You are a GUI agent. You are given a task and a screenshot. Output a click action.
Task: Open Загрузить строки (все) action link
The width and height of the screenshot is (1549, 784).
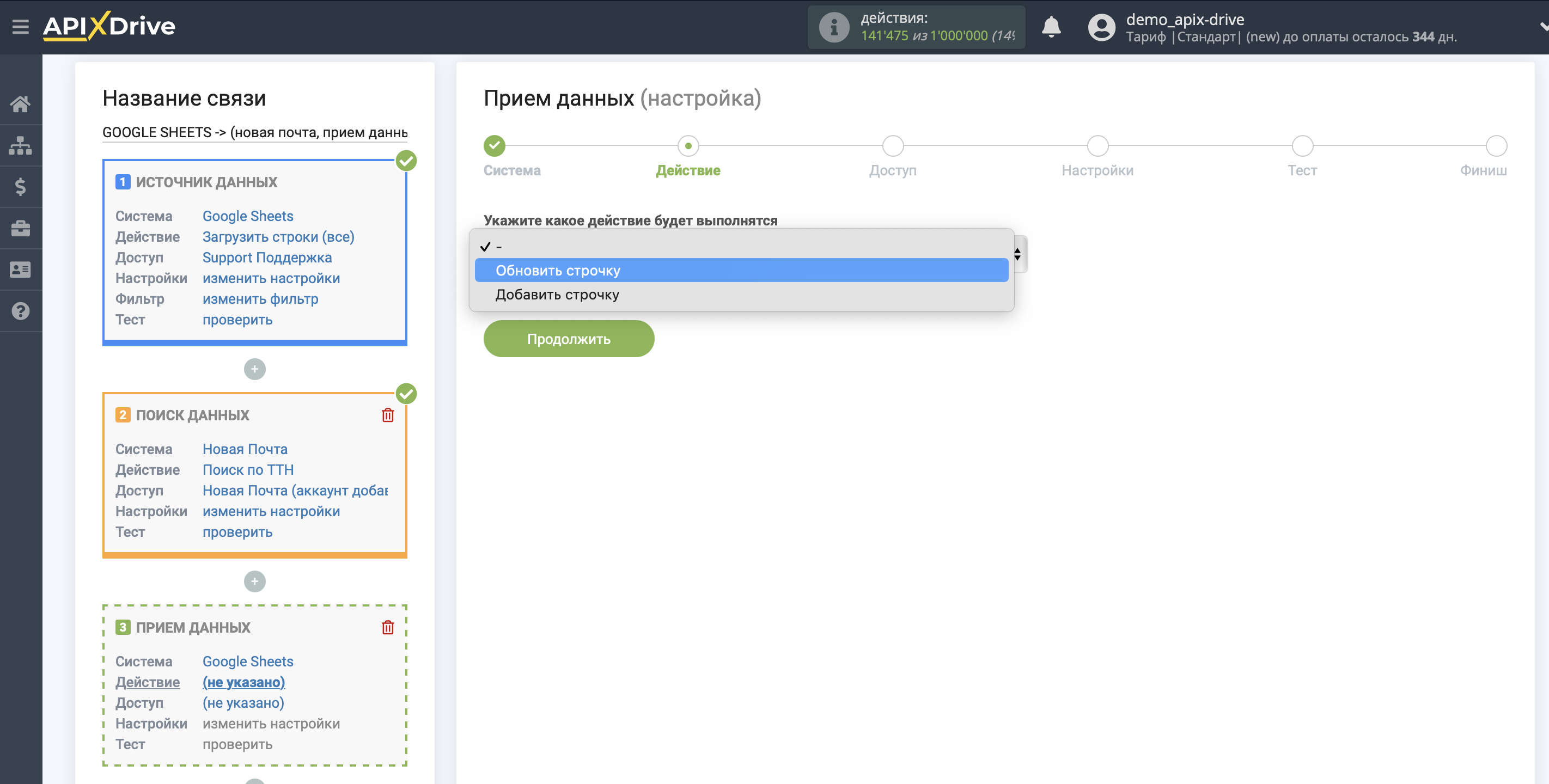pyautogui.click(x=278, y=237)
